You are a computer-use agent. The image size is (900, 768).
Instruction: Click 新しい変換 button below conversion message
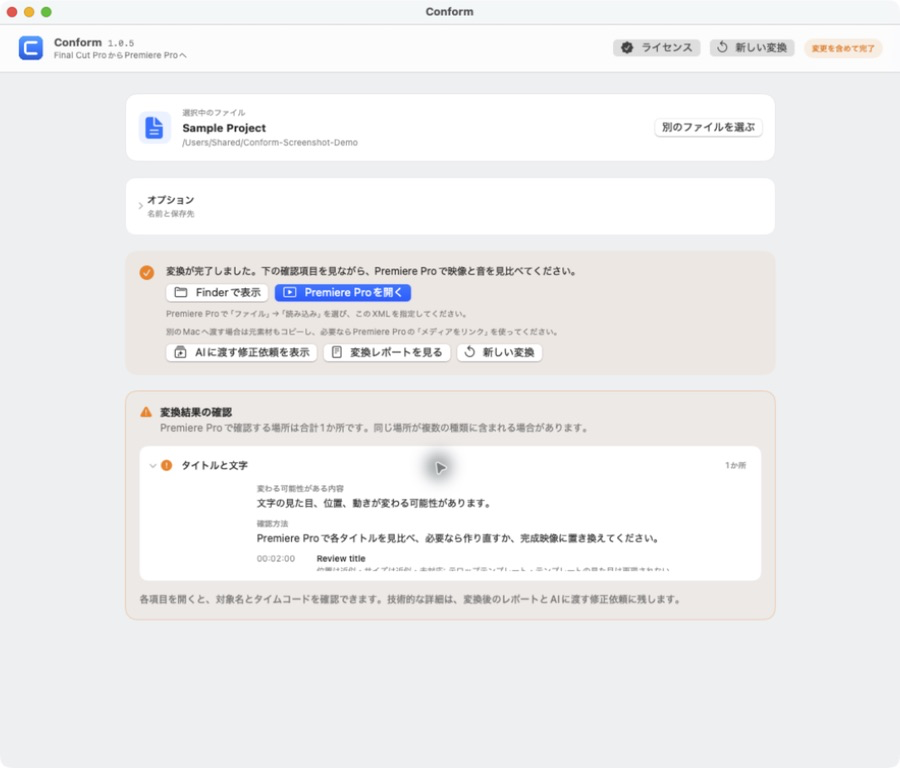click(x=499, y=352)
